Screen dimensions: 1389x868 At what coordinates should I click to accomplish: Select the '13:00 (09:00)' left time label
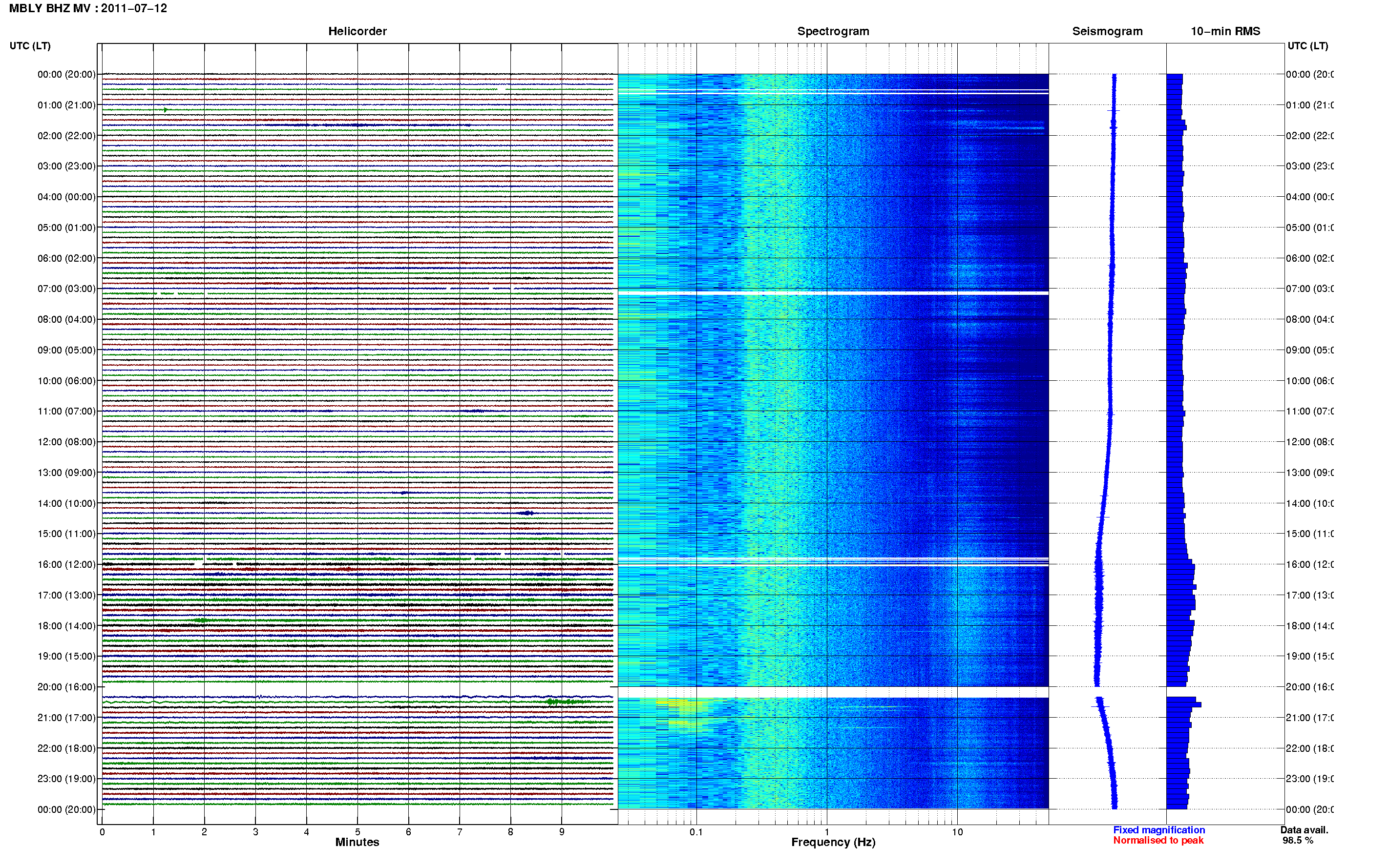coord(66,473)
